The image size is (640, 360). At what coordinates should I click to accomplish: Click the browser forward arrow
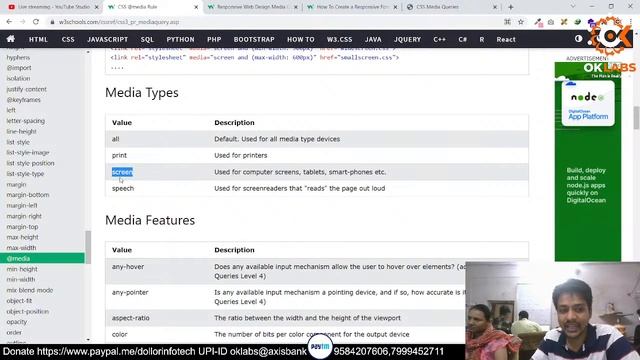point(22,22)
